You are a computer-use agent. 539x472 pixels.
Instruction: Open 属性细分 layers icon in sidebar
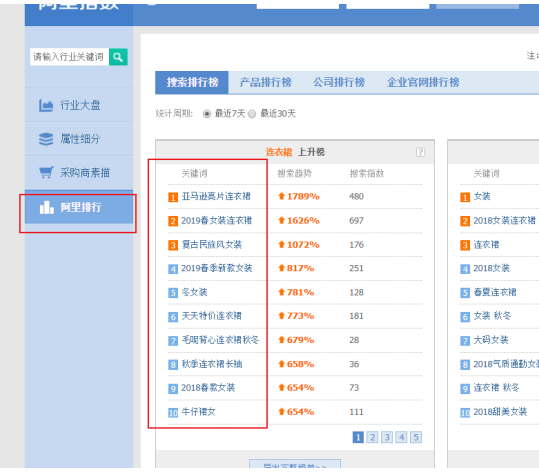coord(46,139)
